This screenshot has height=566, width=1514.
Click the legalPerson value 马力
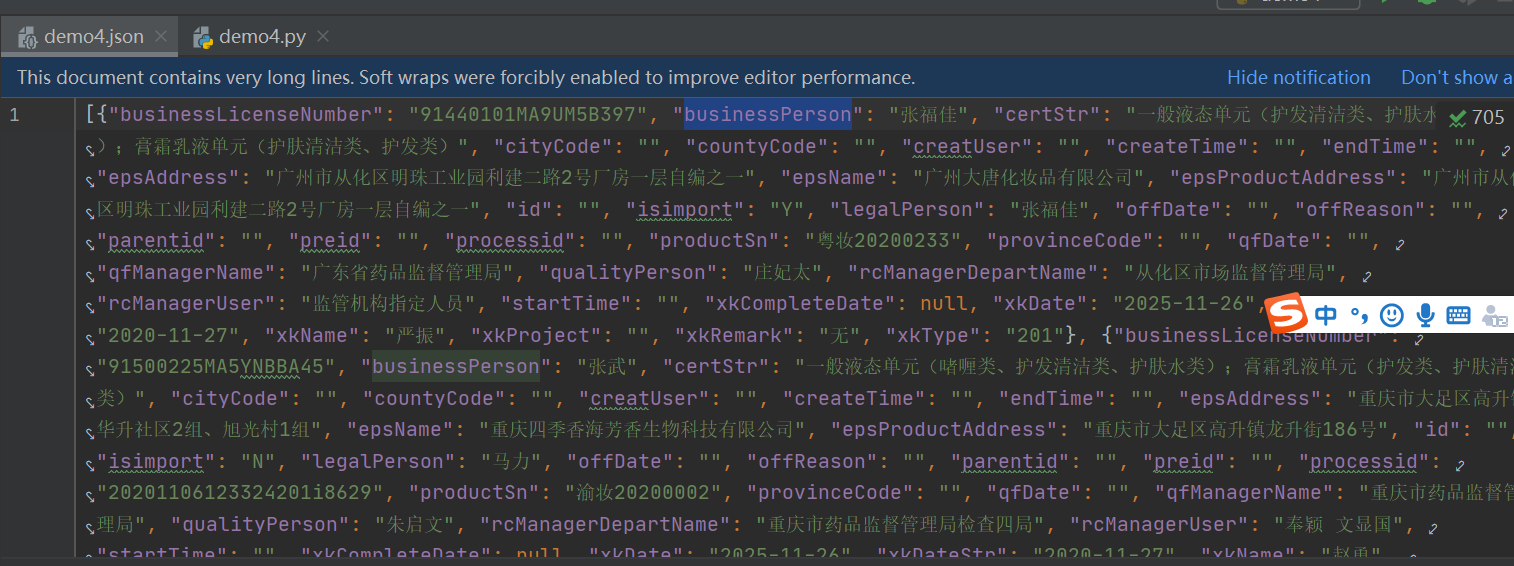[514, 461]
